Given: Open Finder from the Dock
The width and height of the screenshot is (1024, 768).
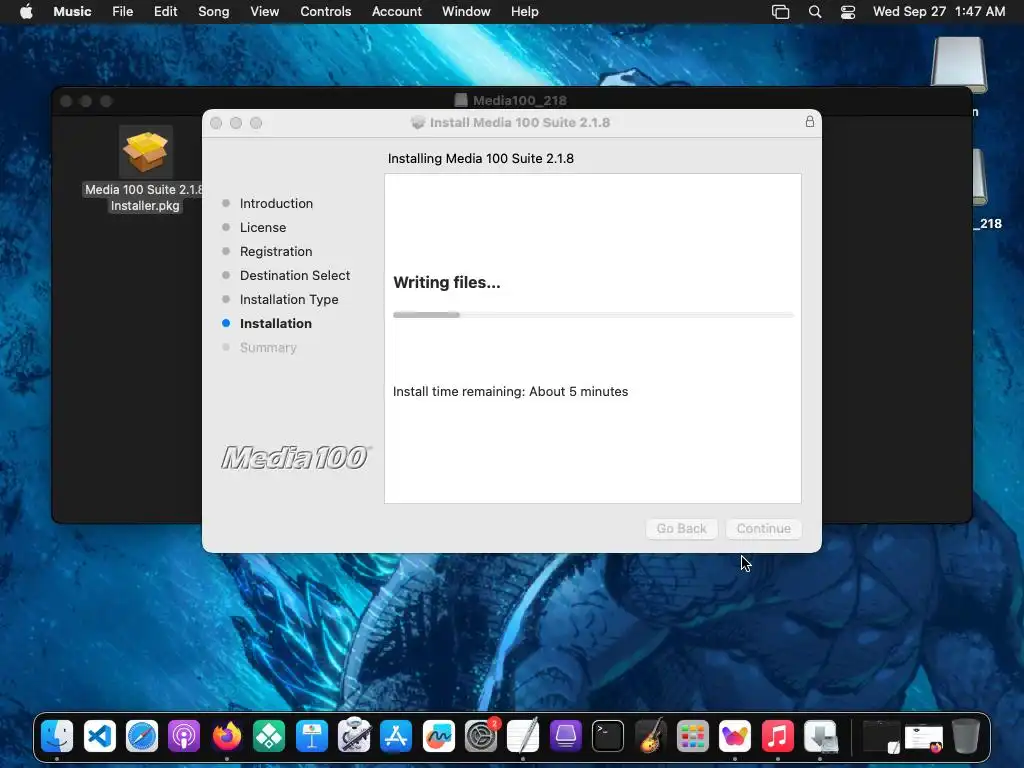Looking at the screenshot, I should (57, 737).
